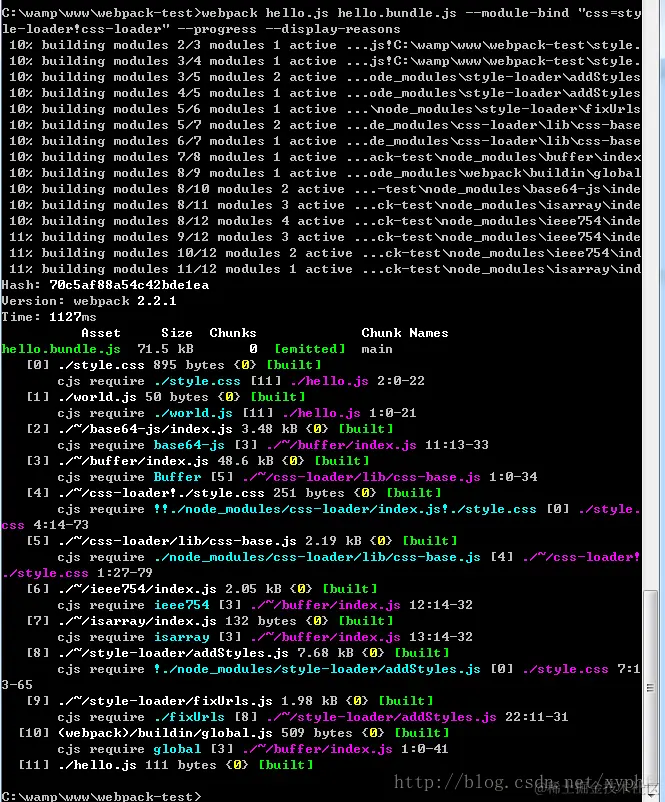Click the '[8] ./~/style-loader/addStyles.js 7.68 kB' line

tap(238, 653)
